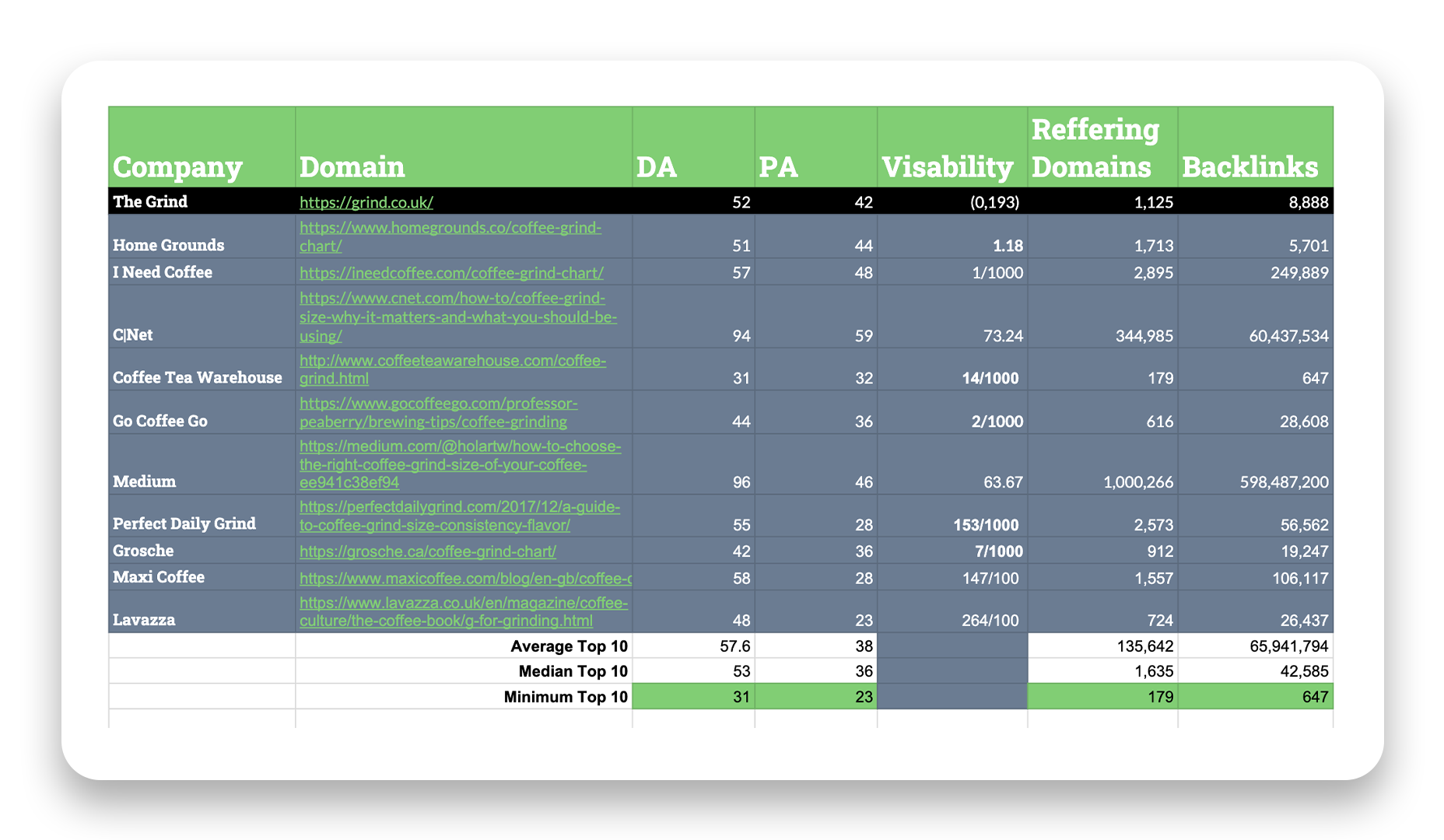Viewport: 1444px width, 840px height.
Task: Click Grosche backlinks value 19,247
Action: coord(1305,551)
